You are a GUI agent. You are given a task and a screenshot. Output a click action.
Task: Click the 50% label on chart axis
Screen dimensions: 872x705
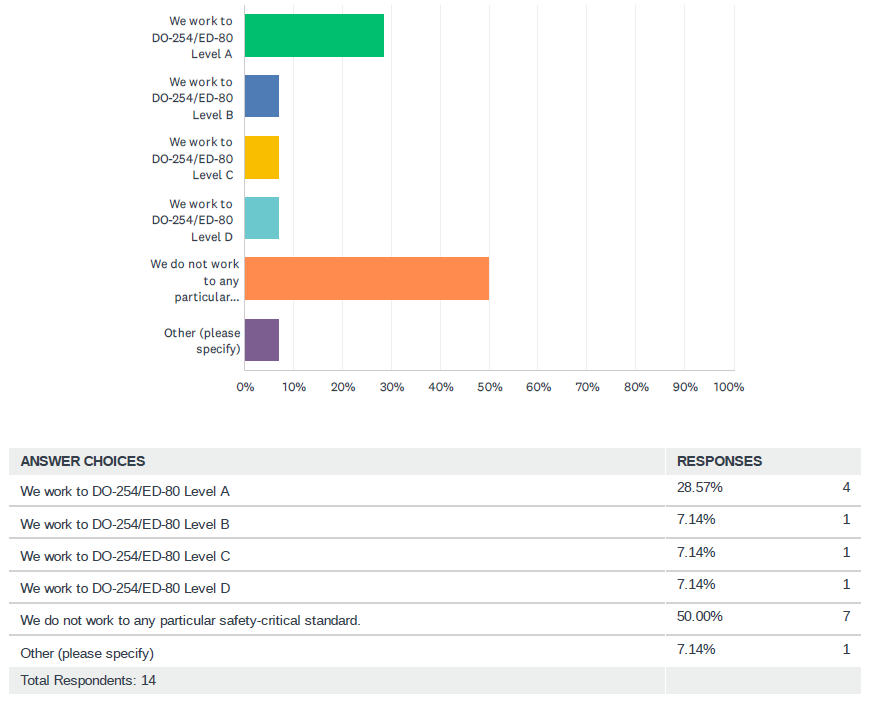pos(489,387)
